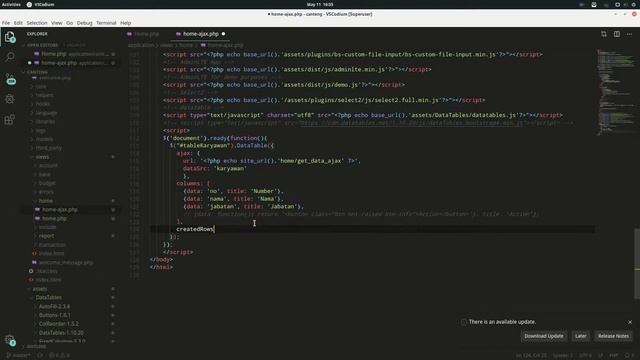Open the editor More Actions ellipsis
The height and width of the screenshot is (360, 640).
629,34
